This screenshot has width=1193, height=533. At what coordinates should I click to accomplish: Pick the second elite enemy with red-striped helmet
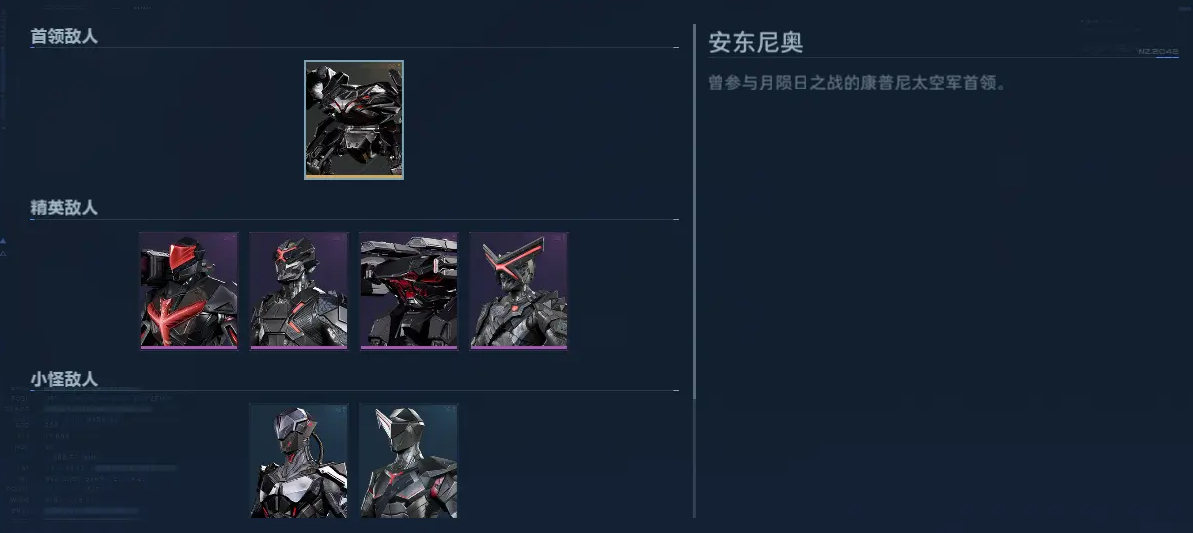[x=298, y=290]
